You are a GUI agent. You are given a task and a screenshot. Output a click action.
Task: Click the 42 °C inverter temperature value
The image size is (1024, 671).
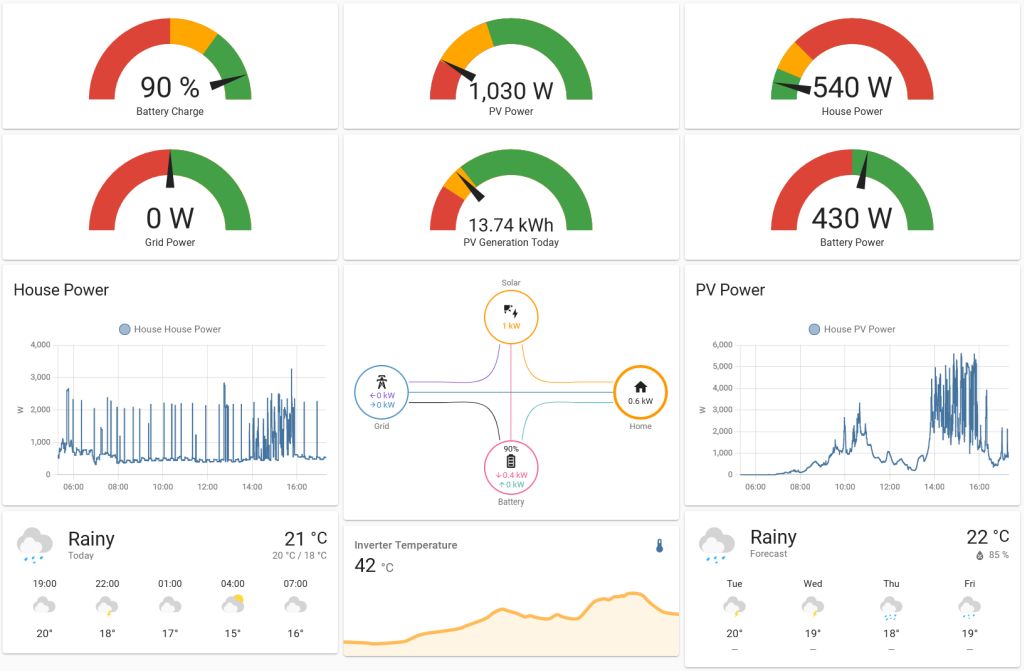[374, 566]
